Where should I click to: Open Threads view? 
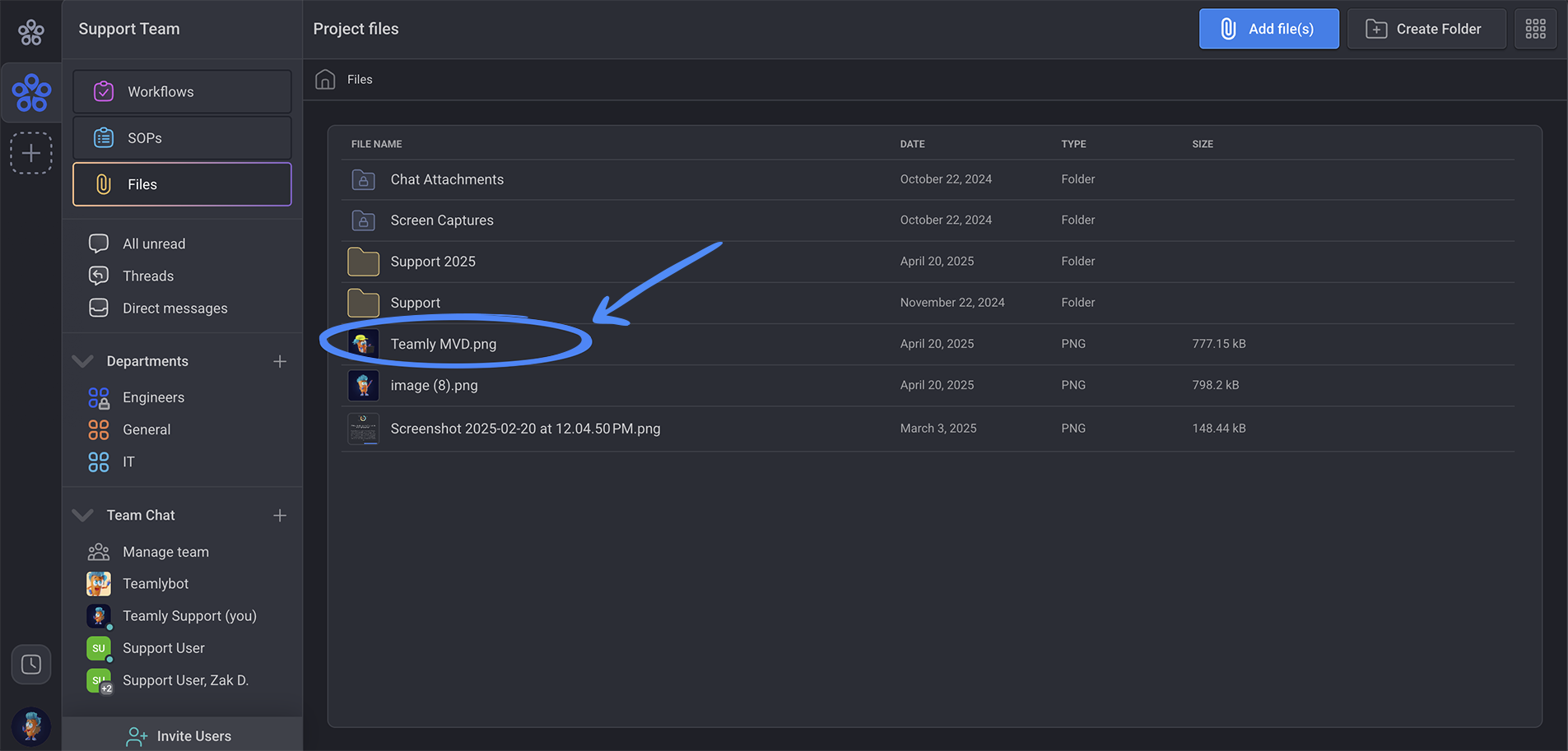click(x=148, y=276)
